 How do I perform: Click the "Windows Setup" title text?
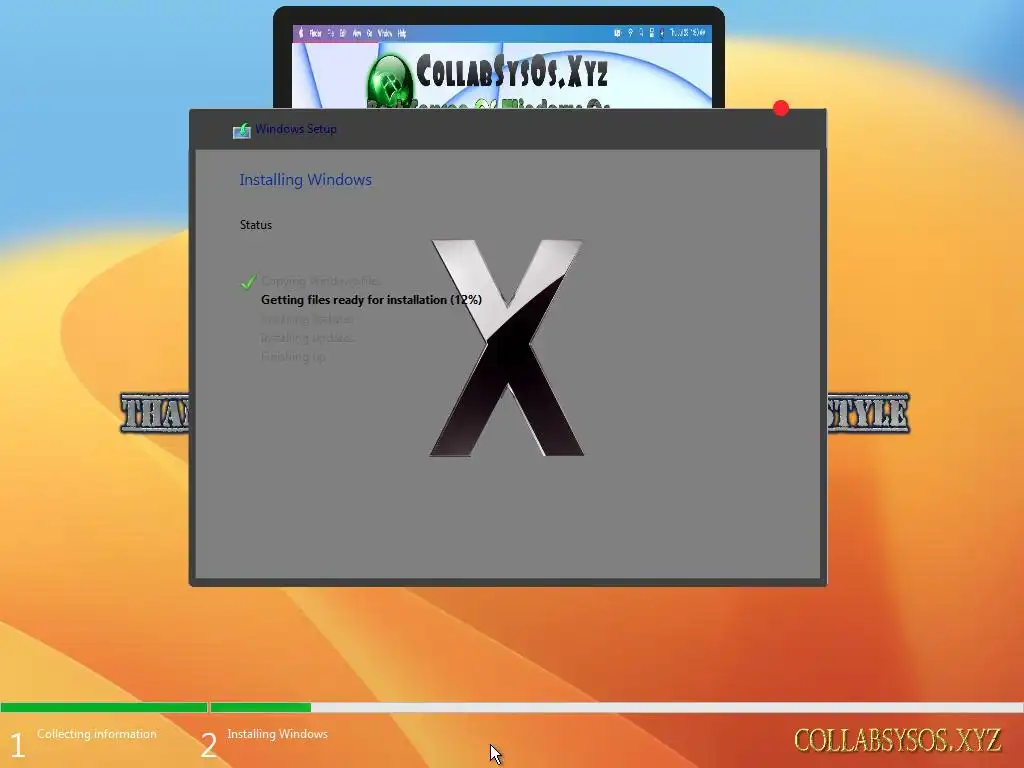coord(296,129)
